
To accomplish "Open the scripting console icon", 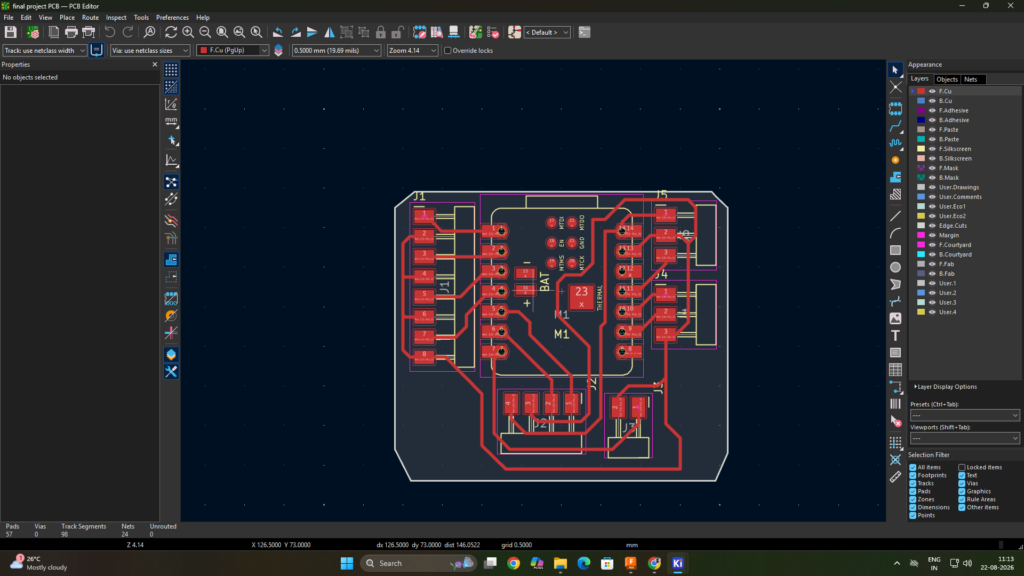I will [x=584, y=32].
